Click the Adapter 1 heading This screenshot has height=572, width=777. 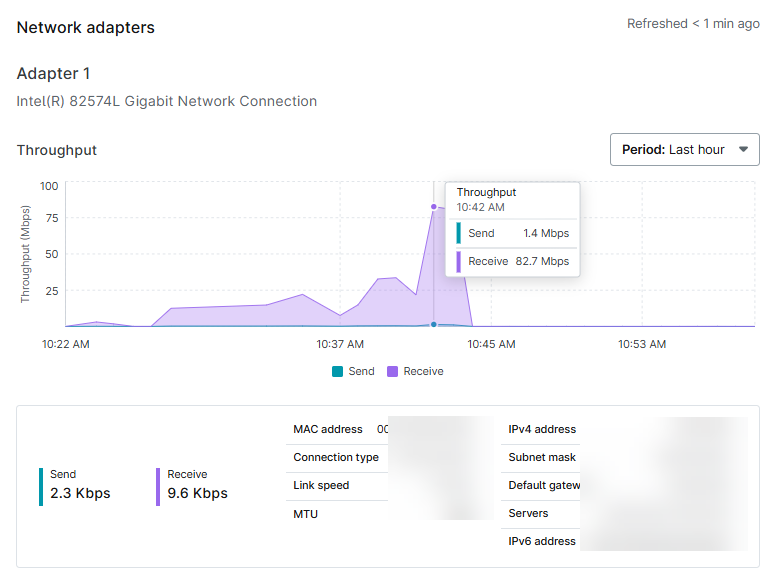(54, 74)
